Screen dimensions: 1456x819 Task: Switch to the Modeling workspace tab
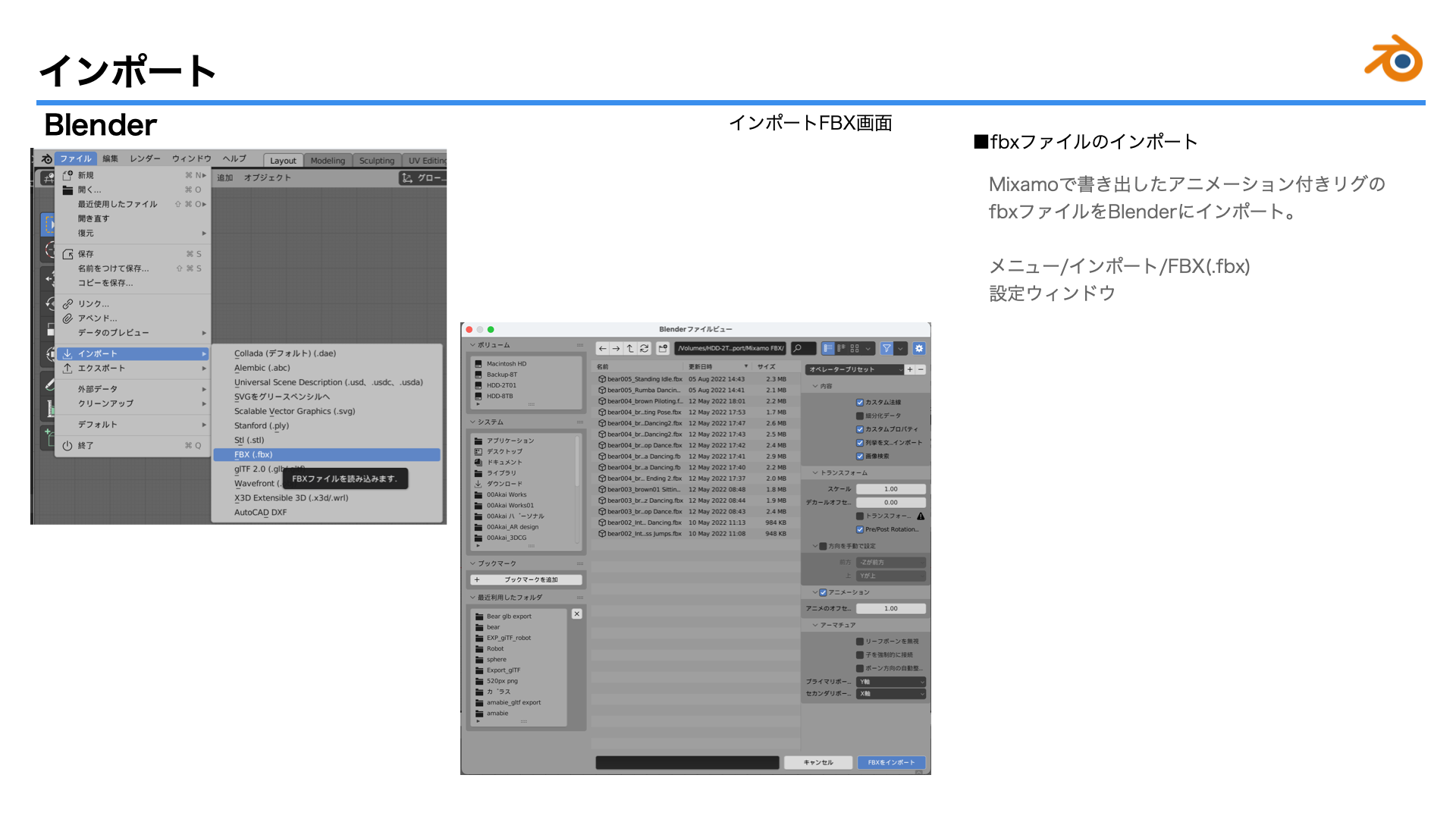click(328, 161)
